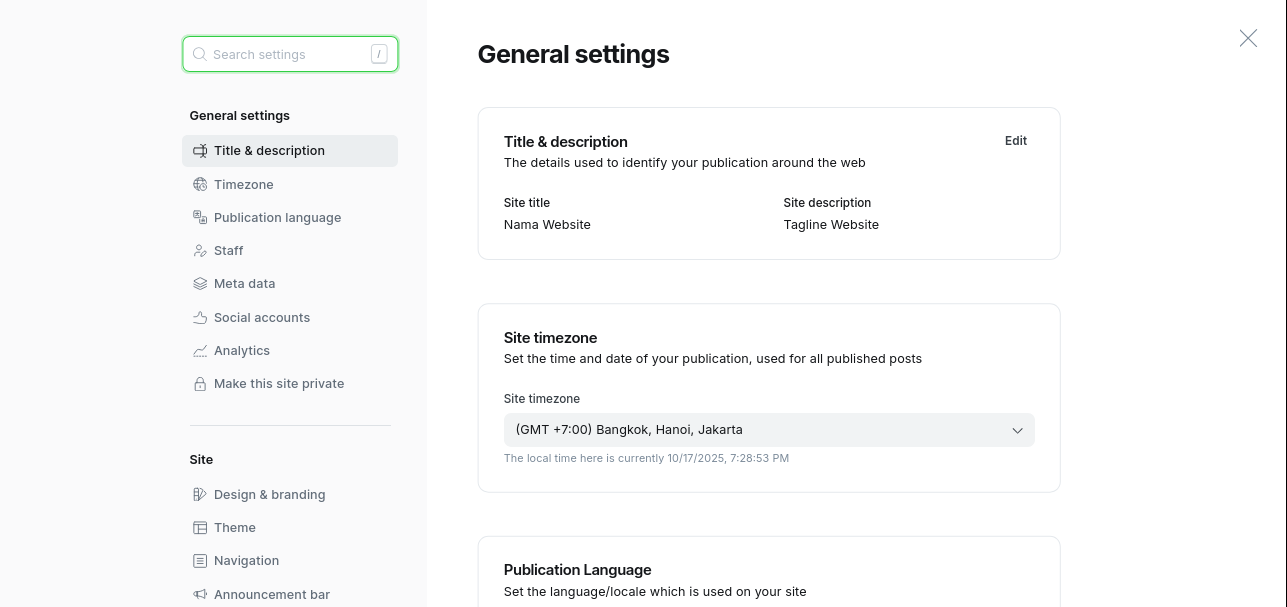Click the Navigation list icon
Viewport: 1287px width, 607px height.
coord(199,560)
